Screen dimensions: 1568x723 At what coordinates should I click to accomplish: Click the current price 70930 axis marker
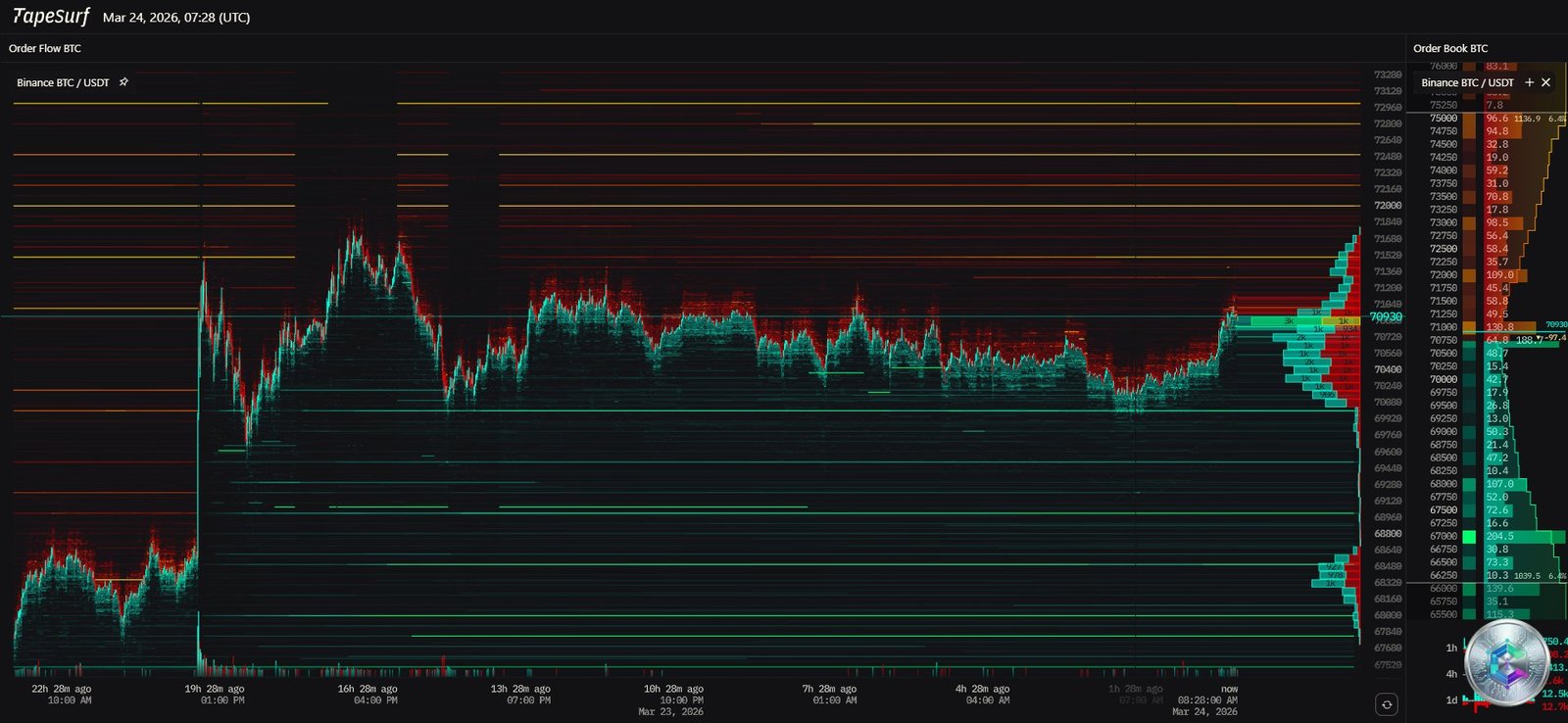(1386, 317)
